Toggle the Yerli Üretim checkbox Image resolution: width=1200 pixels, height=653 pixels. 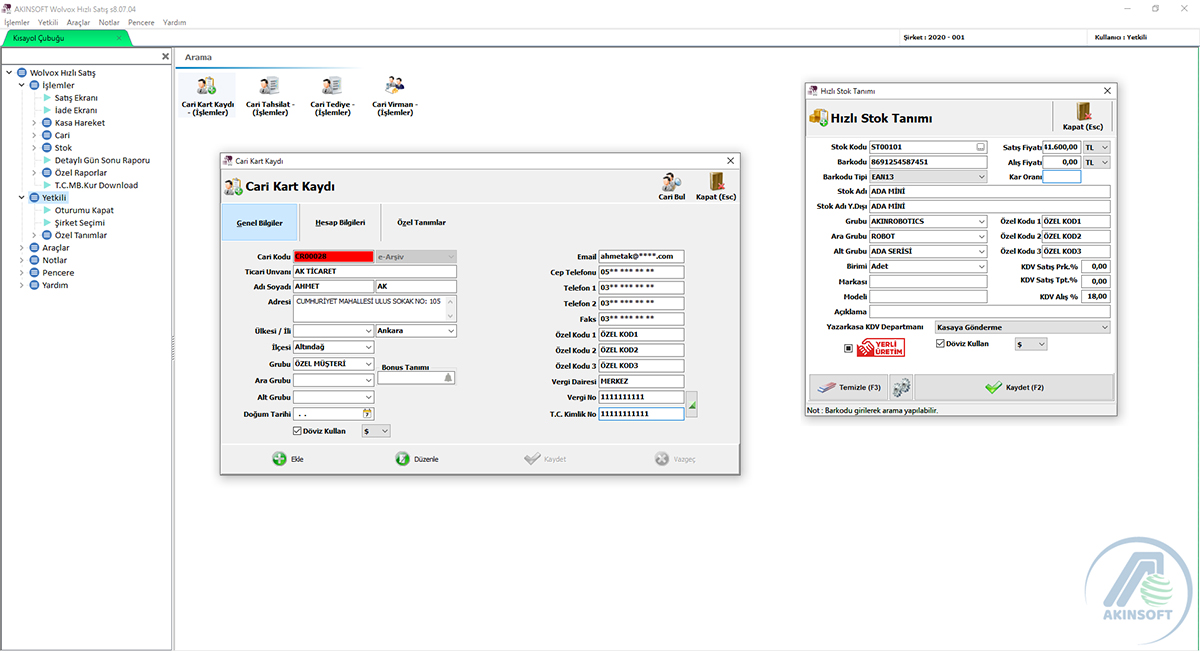pyautogui.click(x=849, y=348)
